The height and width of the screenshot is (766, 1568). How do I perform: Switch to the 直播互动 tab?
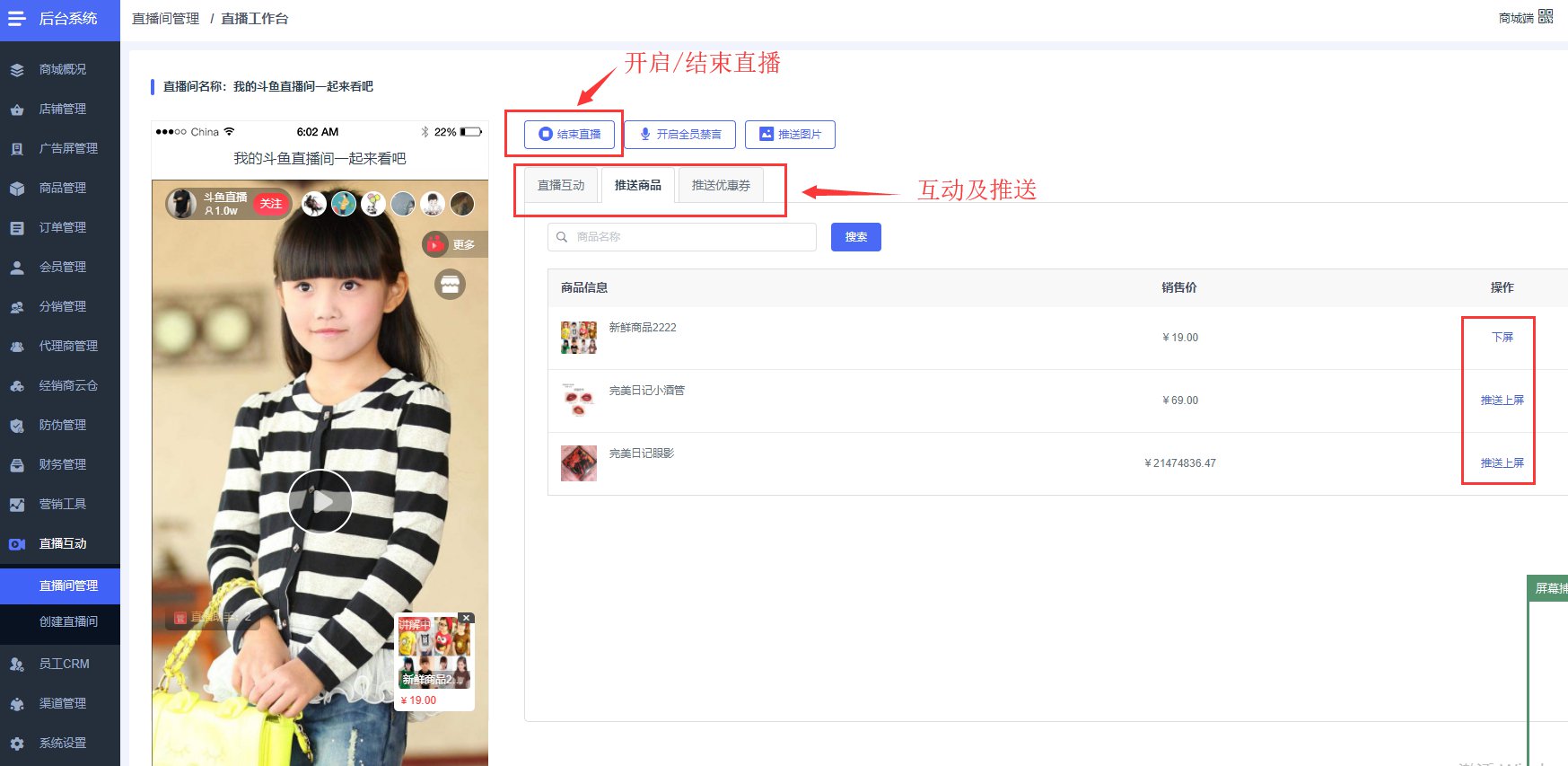[561, 185]
